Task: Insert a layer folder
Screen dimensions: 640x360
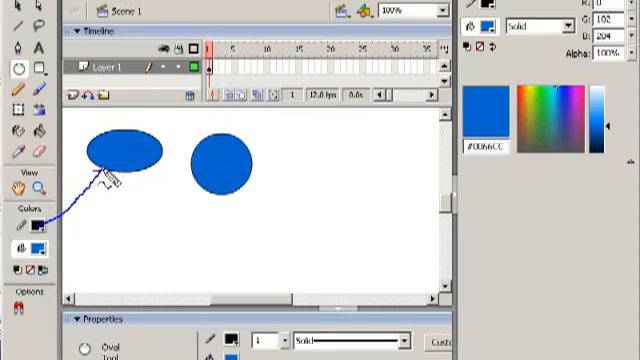Action: (x=104, y=96)
